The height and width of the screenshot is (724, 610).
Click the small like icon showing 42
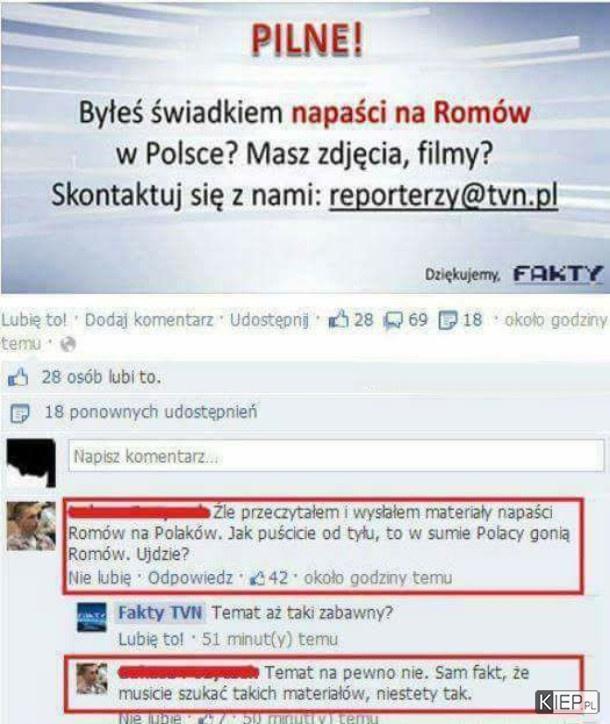point(257,578)
